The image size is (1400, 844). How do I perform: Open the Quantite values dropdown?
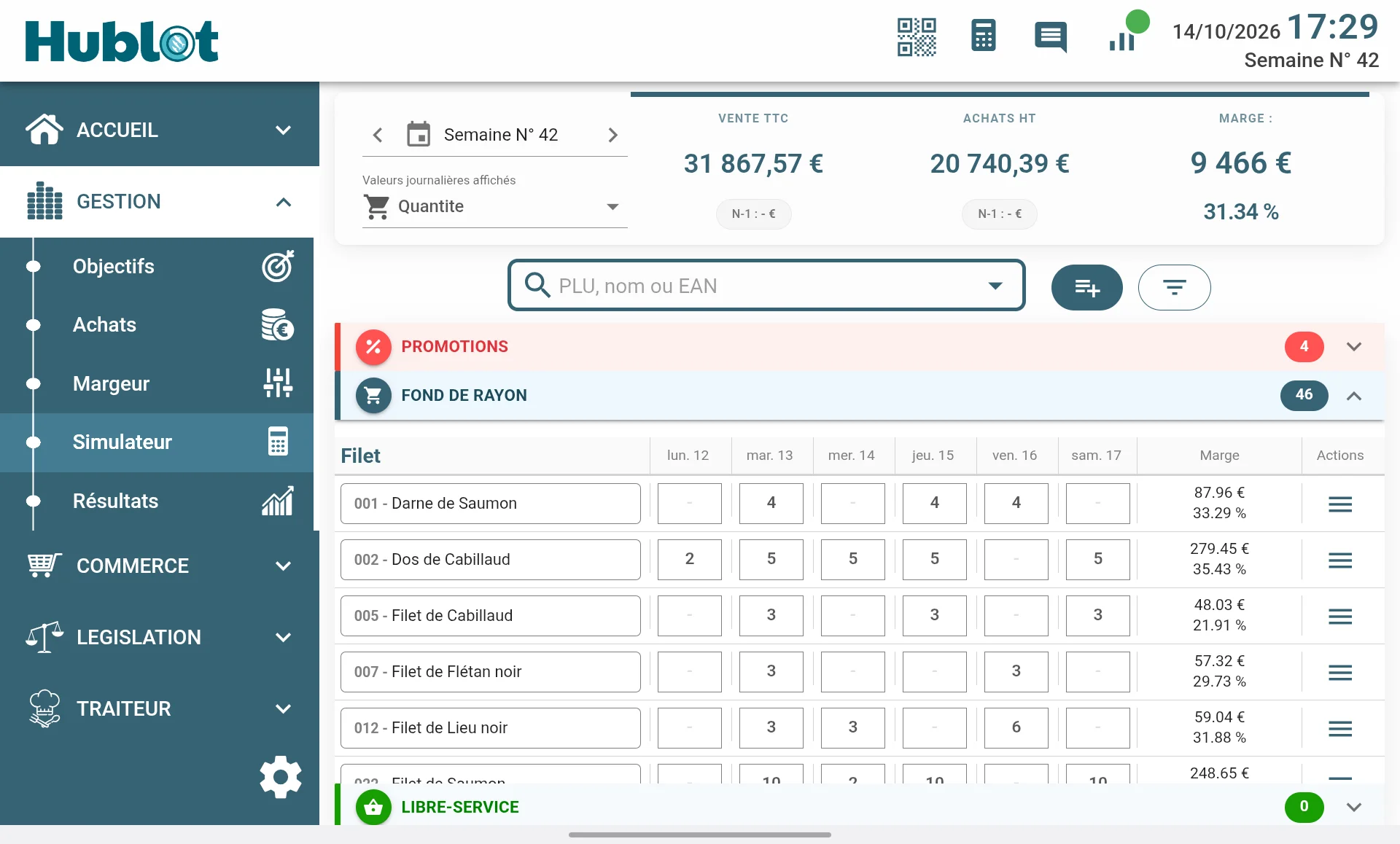(494, 206)
